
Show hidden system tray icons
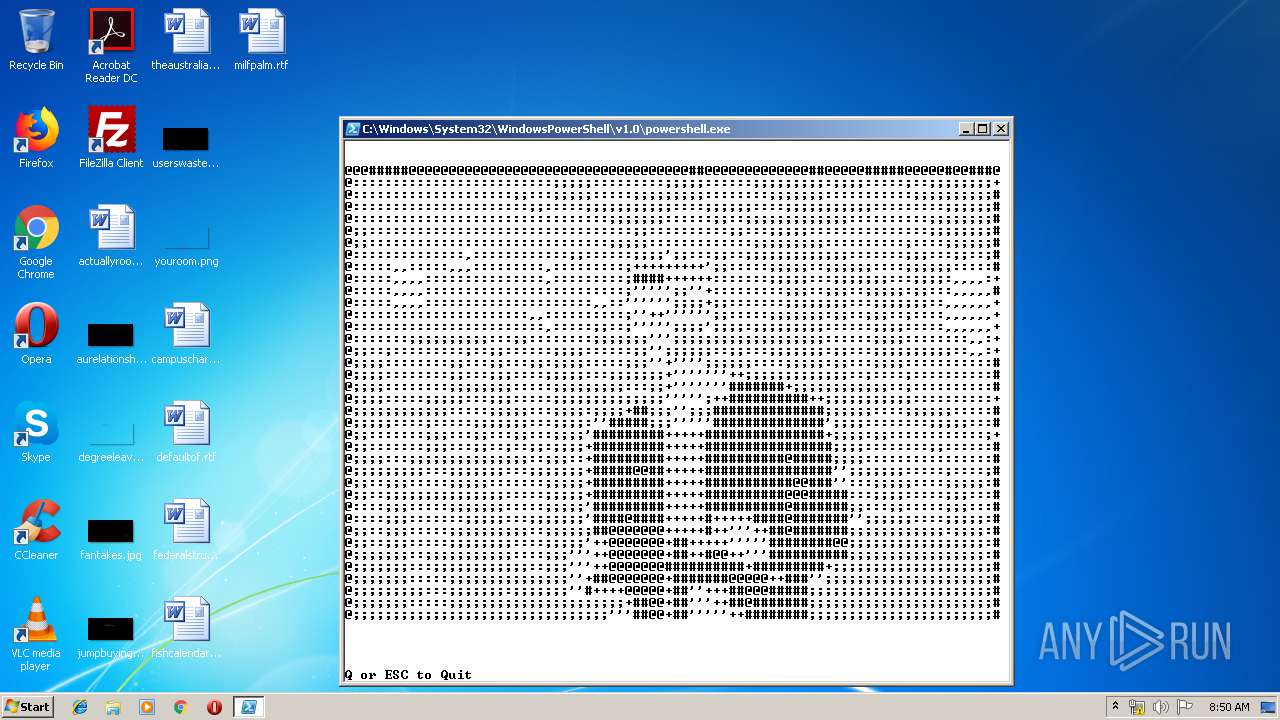point(1115,706)
